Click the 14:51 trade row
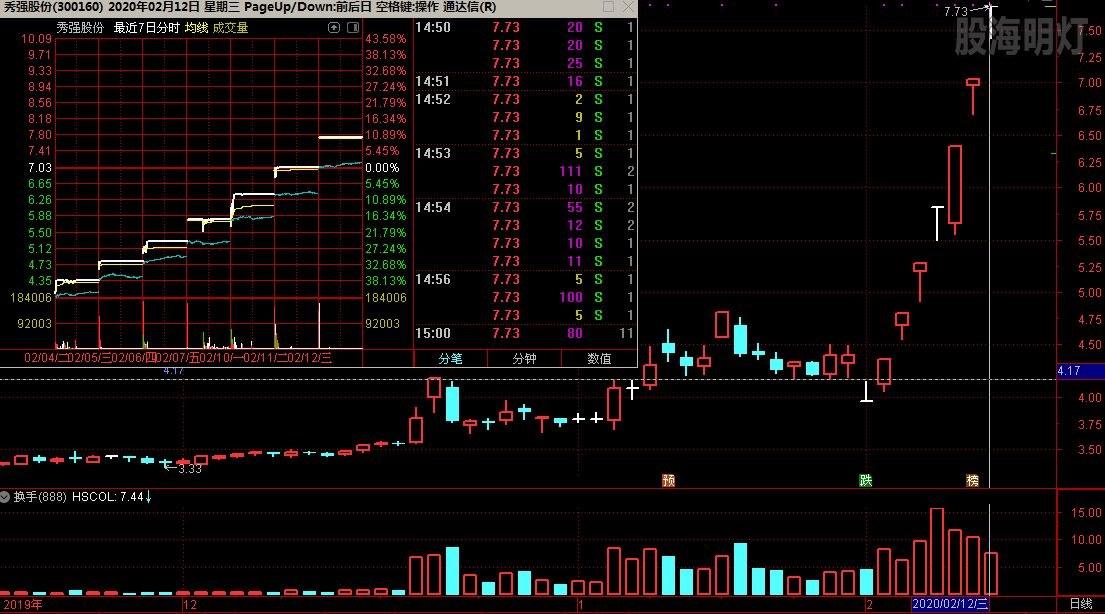This screenshot has height=614, width=1105. [525, 81]
